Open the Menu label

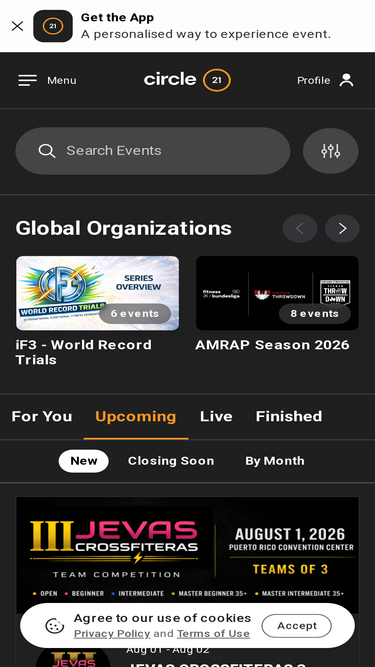pyautogui.click(x=62, y=80)
